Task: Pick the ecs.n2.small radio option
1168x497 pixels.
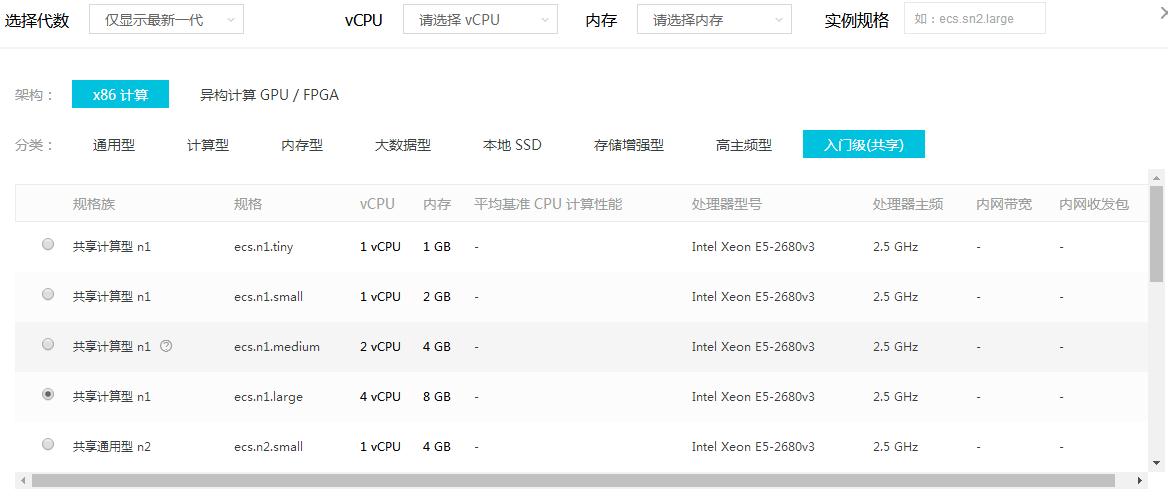Action: pyautogui.click(x=48, y=444)
